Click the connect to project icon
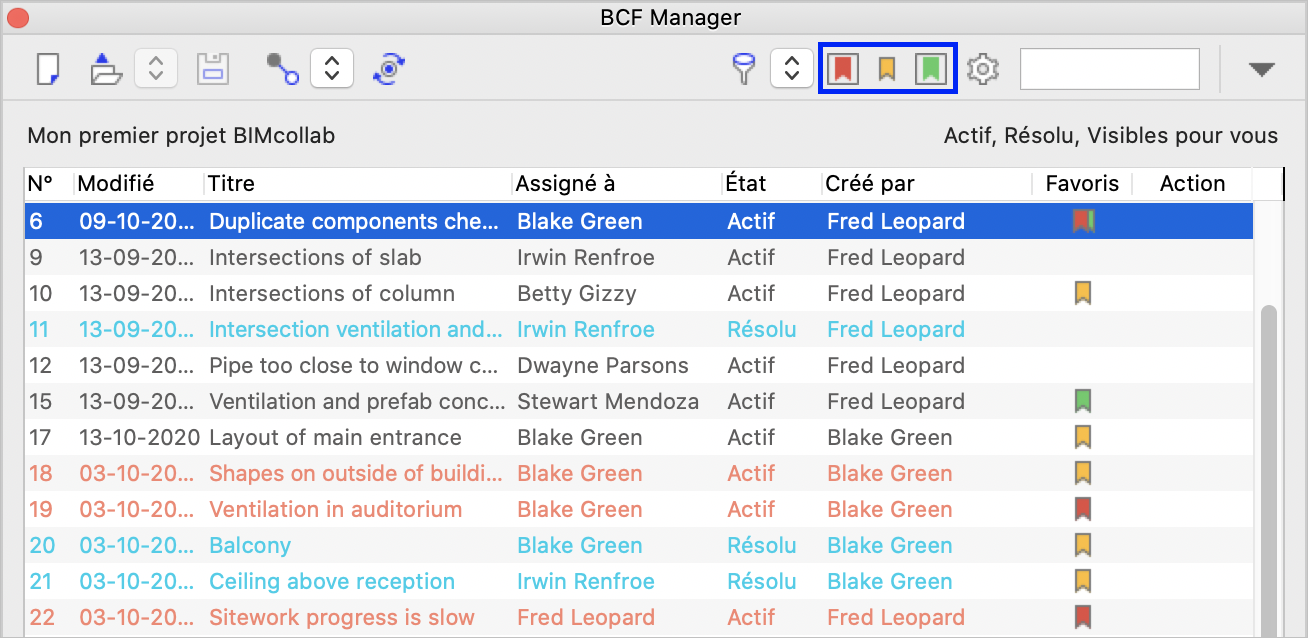Image resolution: width=1308 pixels, height=638 pixels. pyautogui.click(x=283, y=69)
